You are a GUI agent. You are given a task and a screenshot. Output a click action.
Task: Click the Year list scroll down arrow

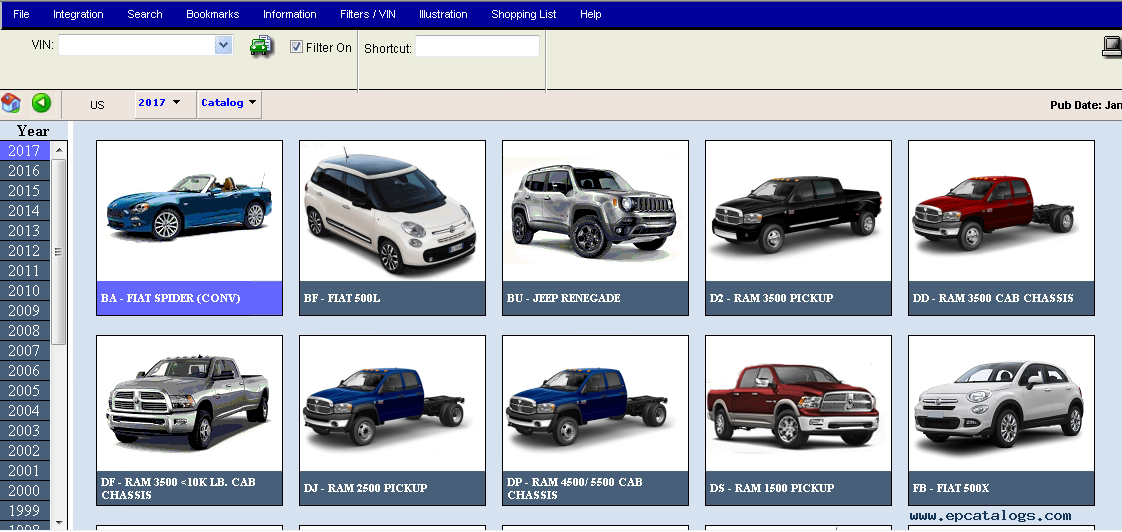pyautogui.click(x=59, y=523)
